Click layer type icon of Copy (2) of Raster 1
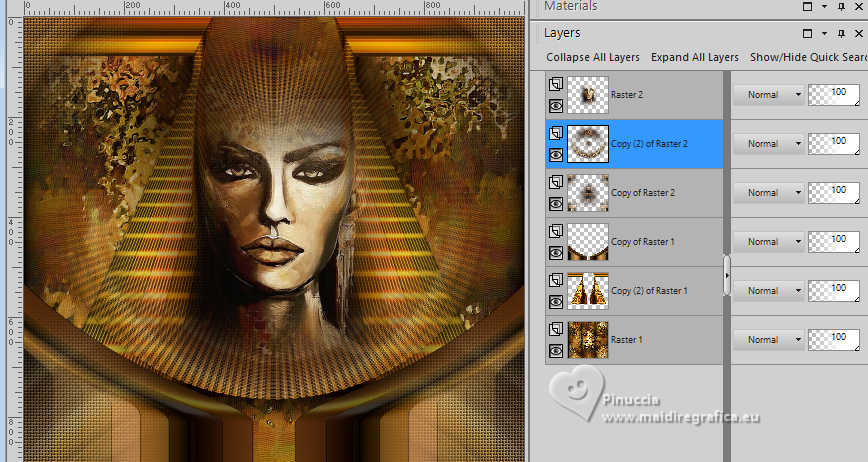The image size is (868, 462). pos(556,280)
